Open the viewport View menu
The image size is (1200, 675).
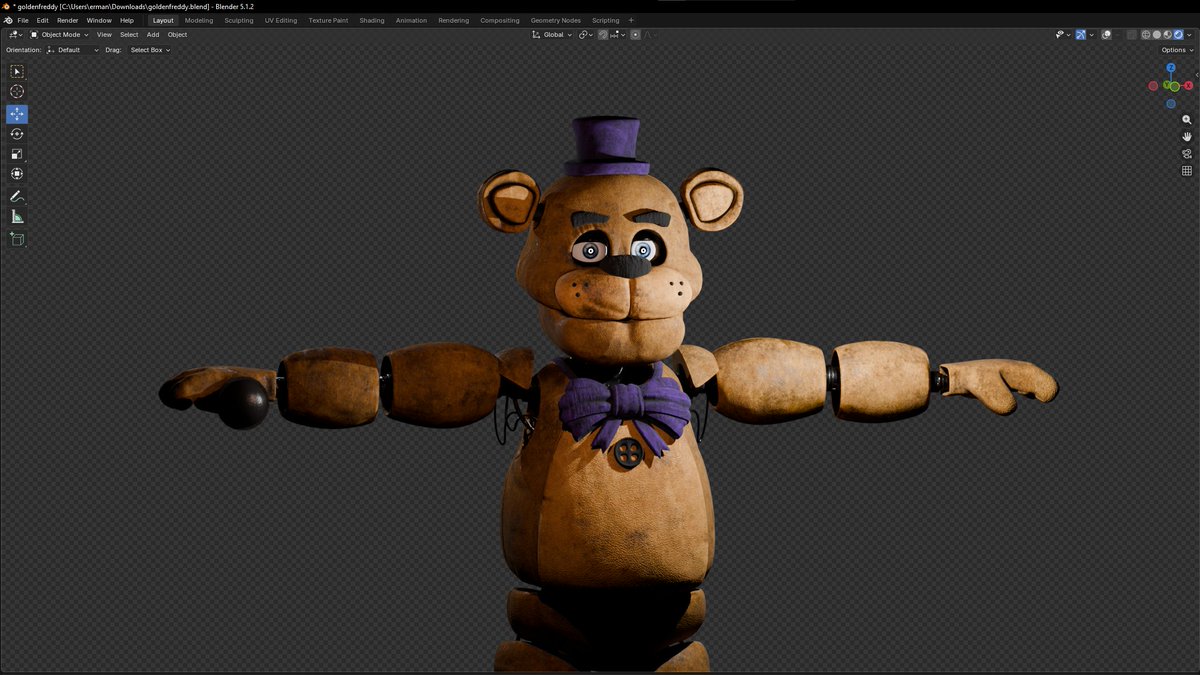(x=104, y=35)
